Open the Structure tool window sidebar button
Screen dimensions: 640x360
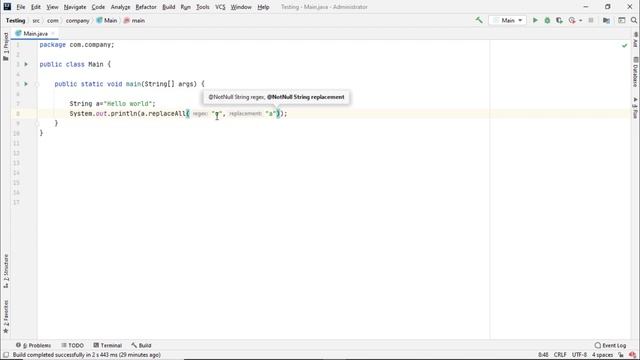pos(6,271)
